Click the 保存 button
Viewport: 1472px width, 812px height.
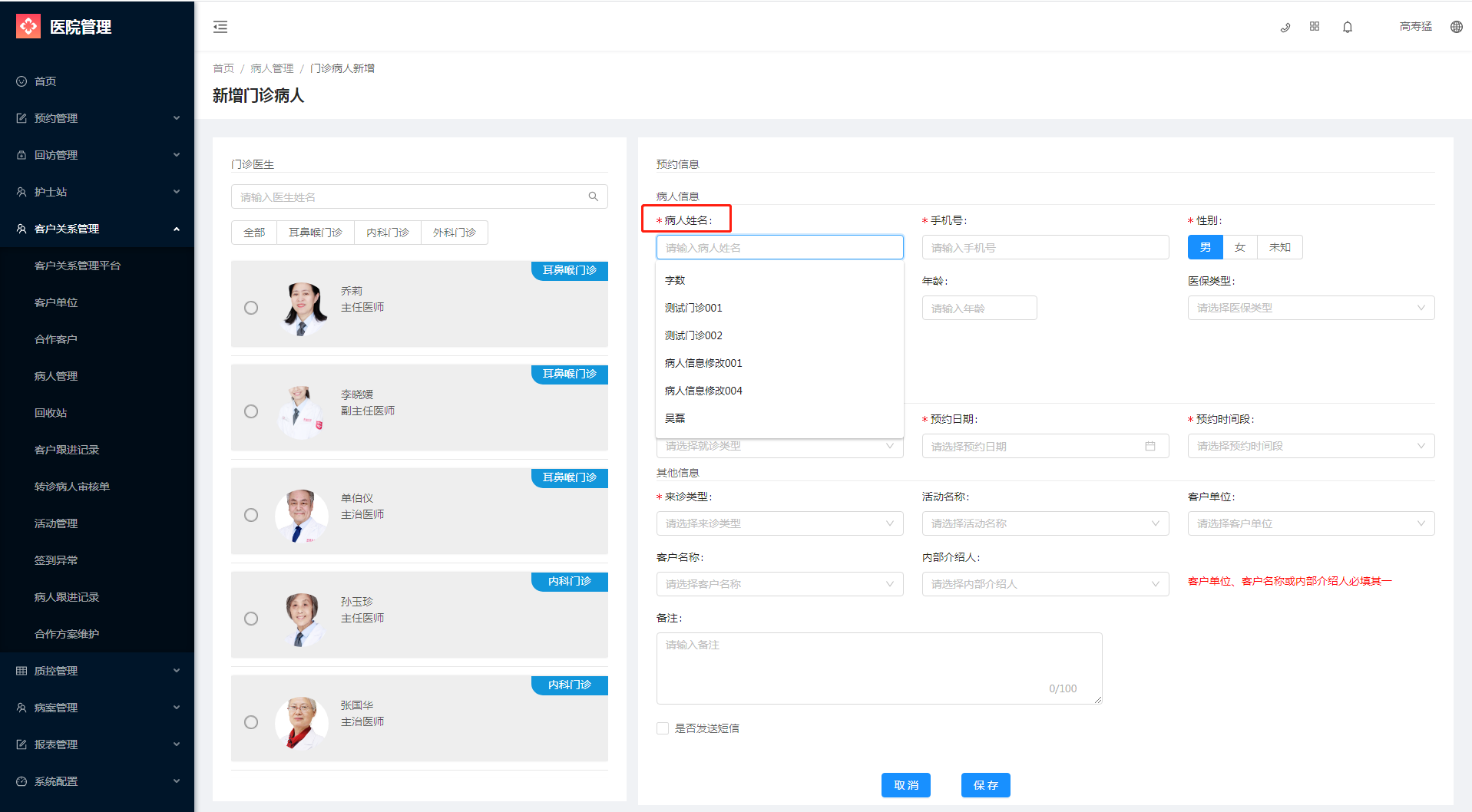(986, 785)
